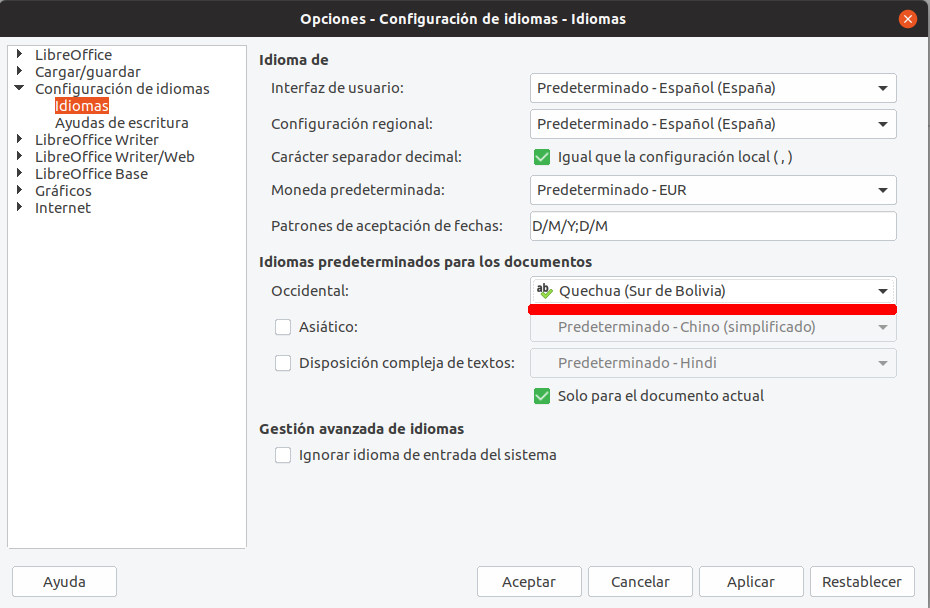Select the LibreOffice Writer/Web category
The image size is (930, 608).
(x=114, y=157)
